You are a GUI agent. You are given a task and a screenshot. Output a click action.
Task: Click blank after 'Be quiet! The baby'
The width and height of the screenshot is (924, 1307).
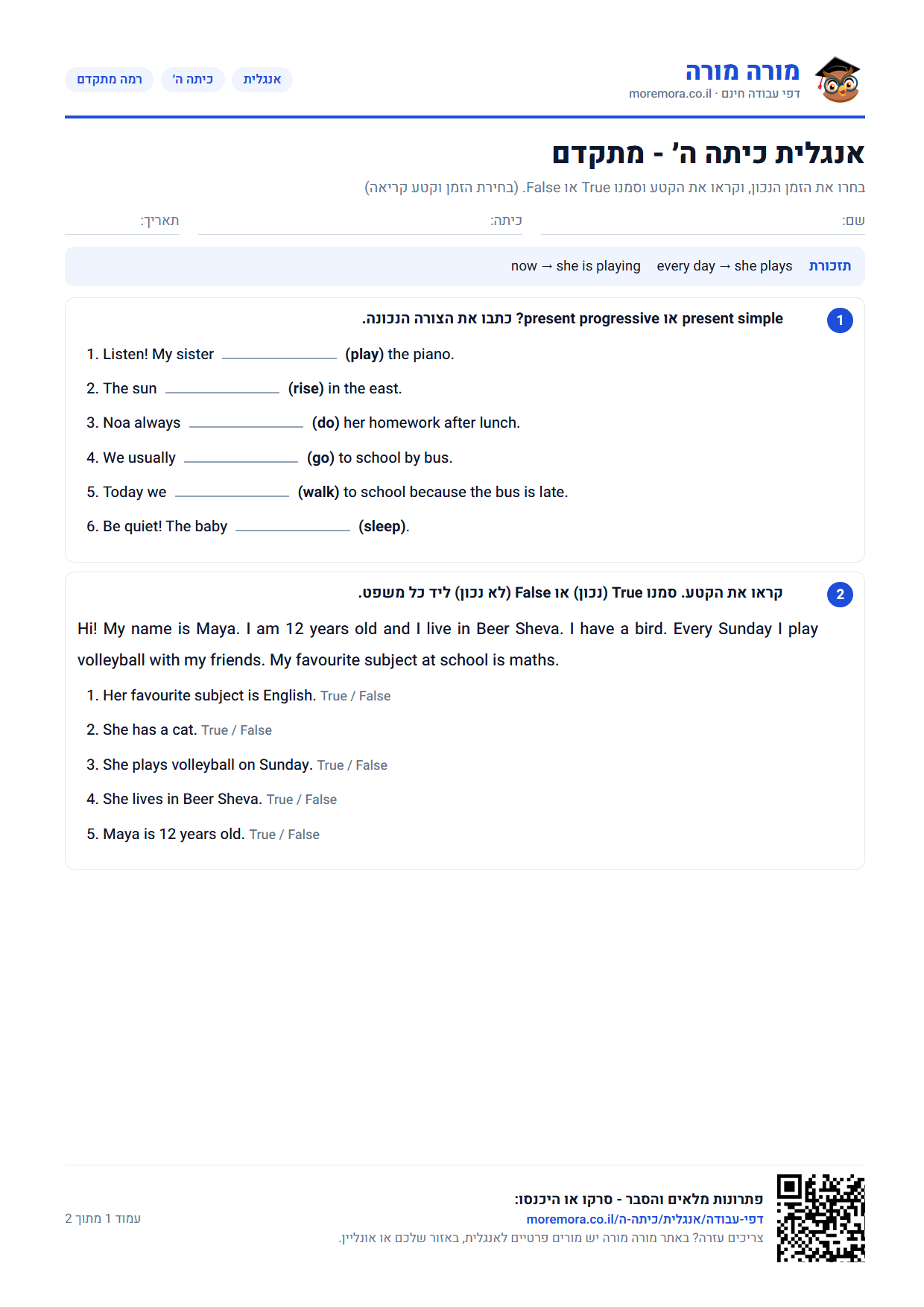click(x=293, y=528)
